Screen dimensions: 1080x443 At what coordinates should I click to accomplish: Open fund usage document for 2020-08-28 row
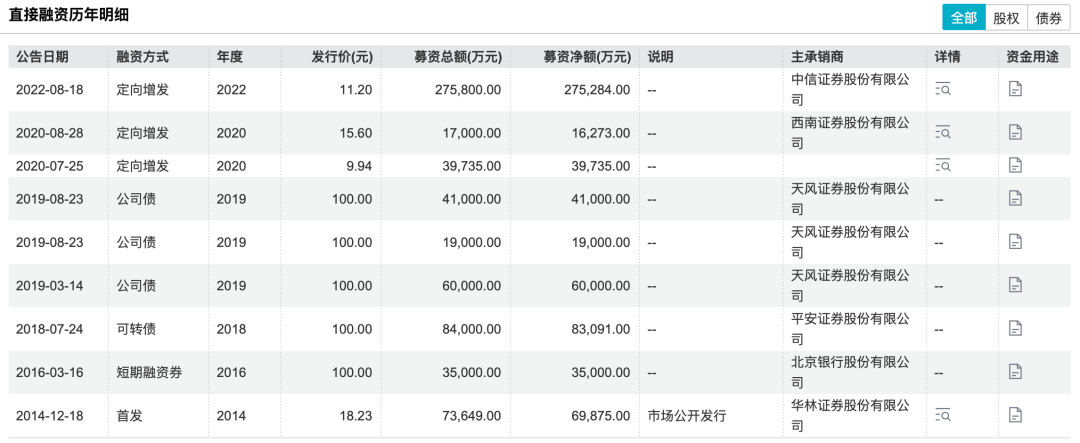(1015, 132)
